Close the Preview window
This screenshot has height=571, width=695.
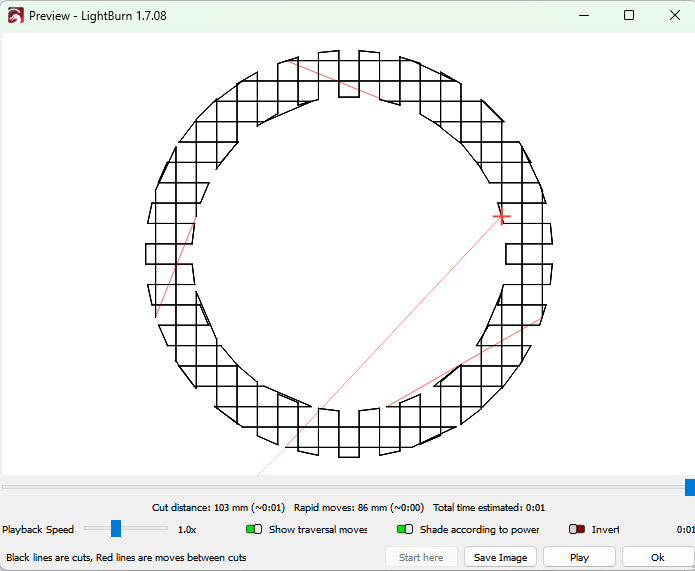pos(675,16)
